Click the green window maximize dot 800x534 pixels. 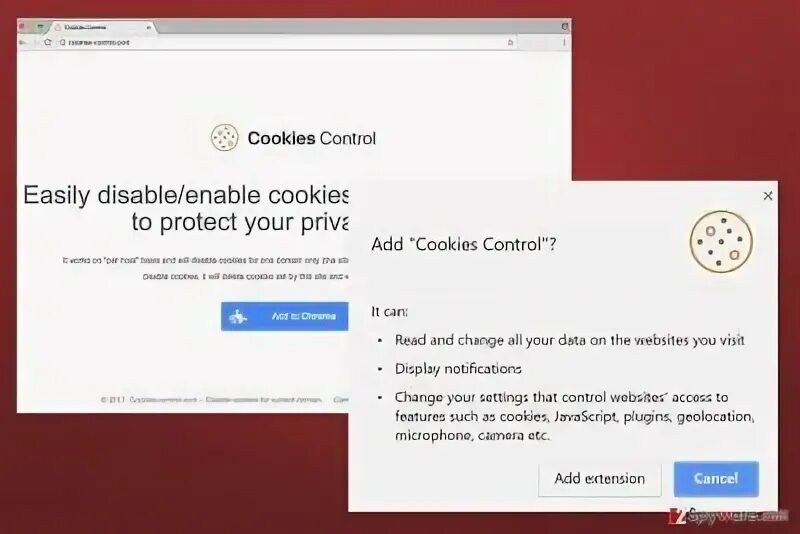pyautogui.click(x=41, y=26)
